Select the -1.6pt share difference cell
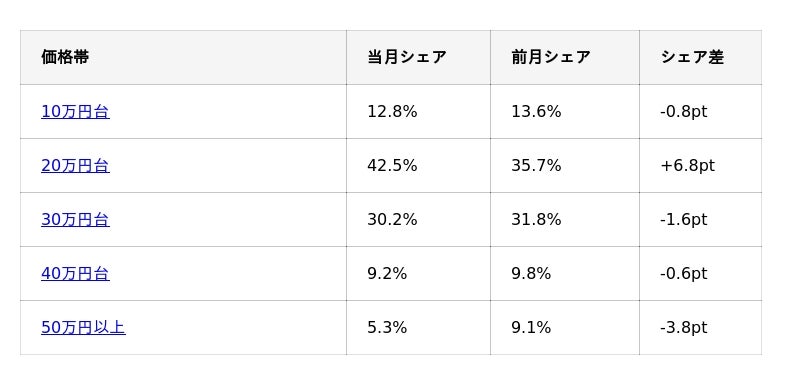Viewport: 800px width, 385px height. (701, 220)
